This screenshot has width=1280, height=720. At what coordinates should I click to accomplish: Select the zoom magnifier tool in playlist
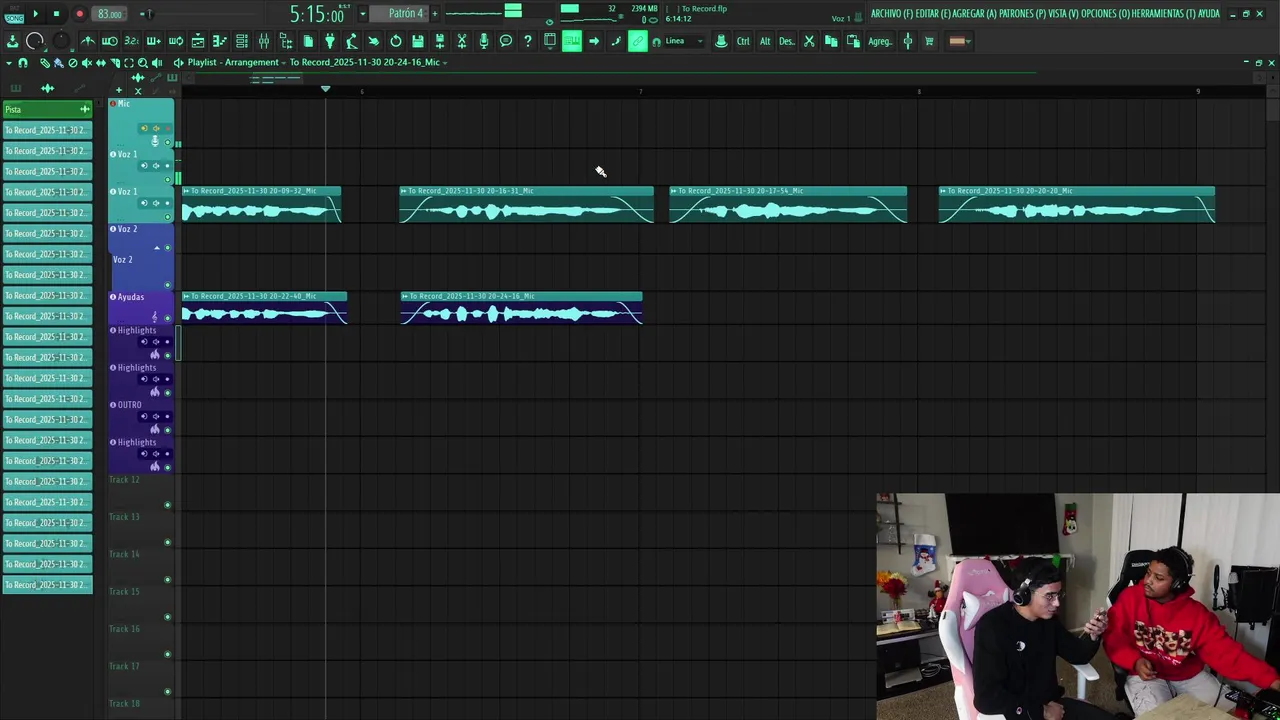click(143, 63)
